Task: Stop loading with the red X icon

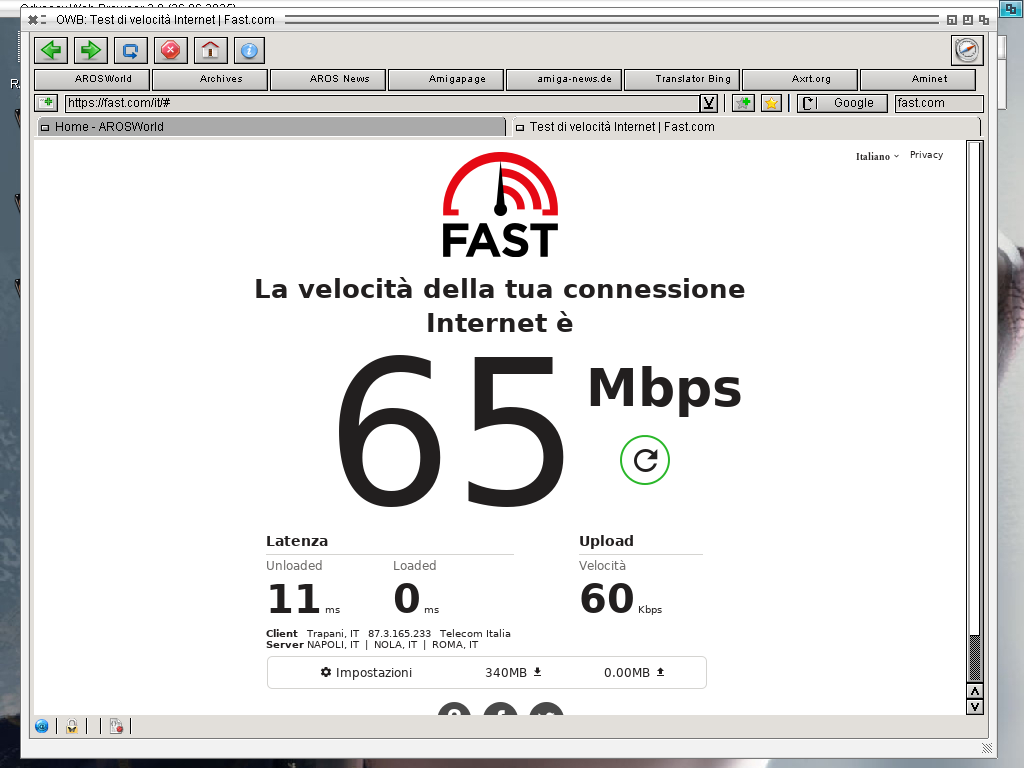Action: (170, 50)
